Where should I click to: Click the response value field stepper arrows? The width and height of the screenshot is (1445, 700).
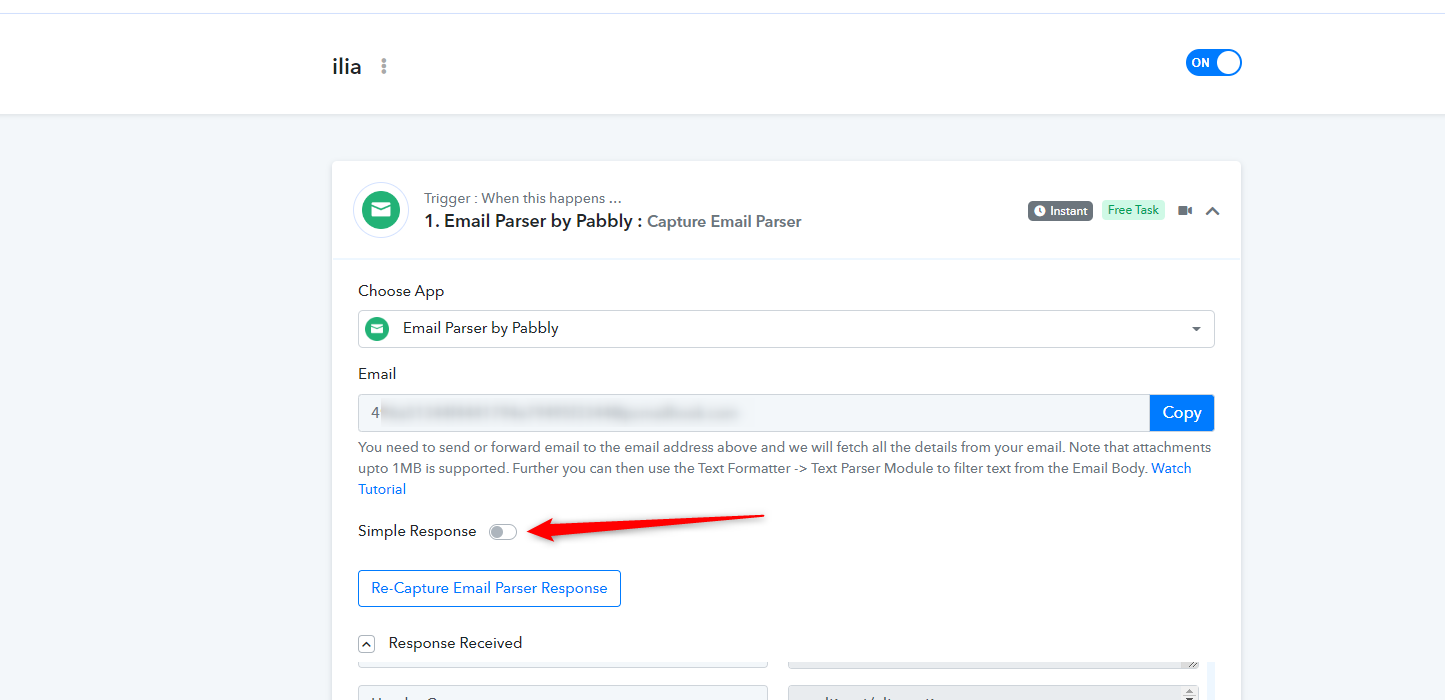pyautogui.click(x=1190, y=692)
